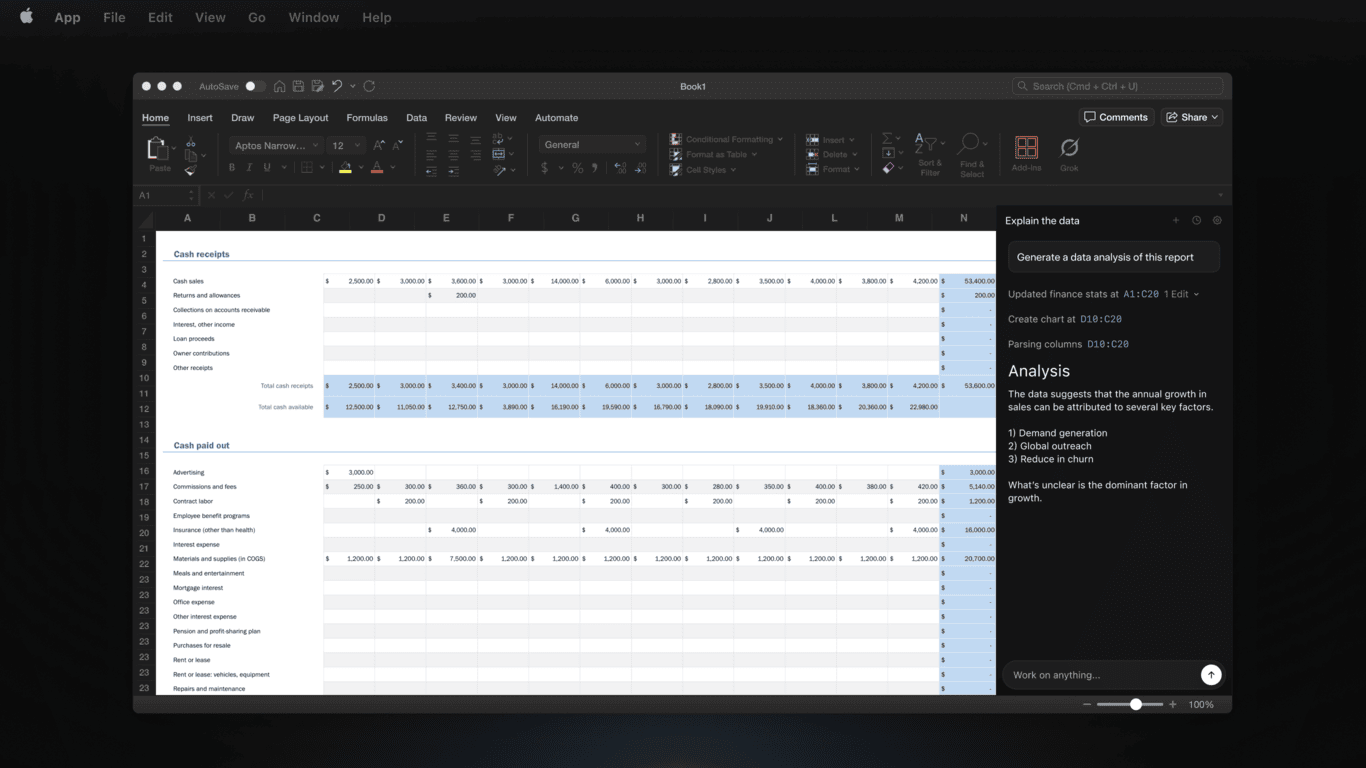Click the currency dollar format icon

click(x=545, y=168)
